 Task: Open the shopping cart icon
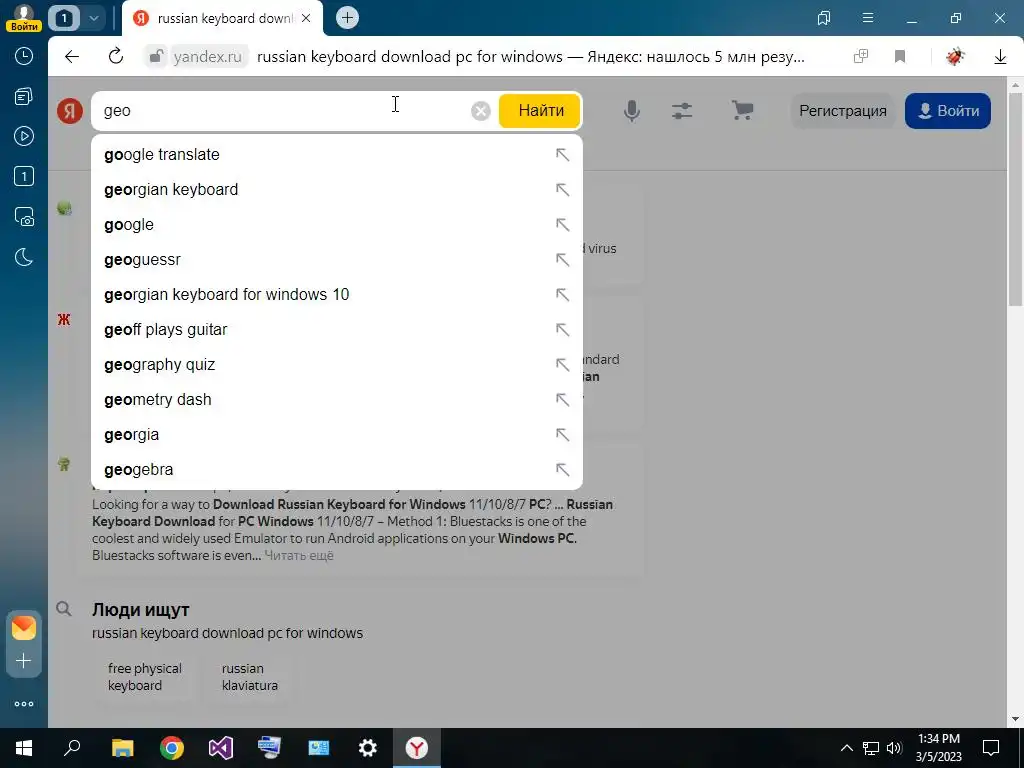(743, 110)
